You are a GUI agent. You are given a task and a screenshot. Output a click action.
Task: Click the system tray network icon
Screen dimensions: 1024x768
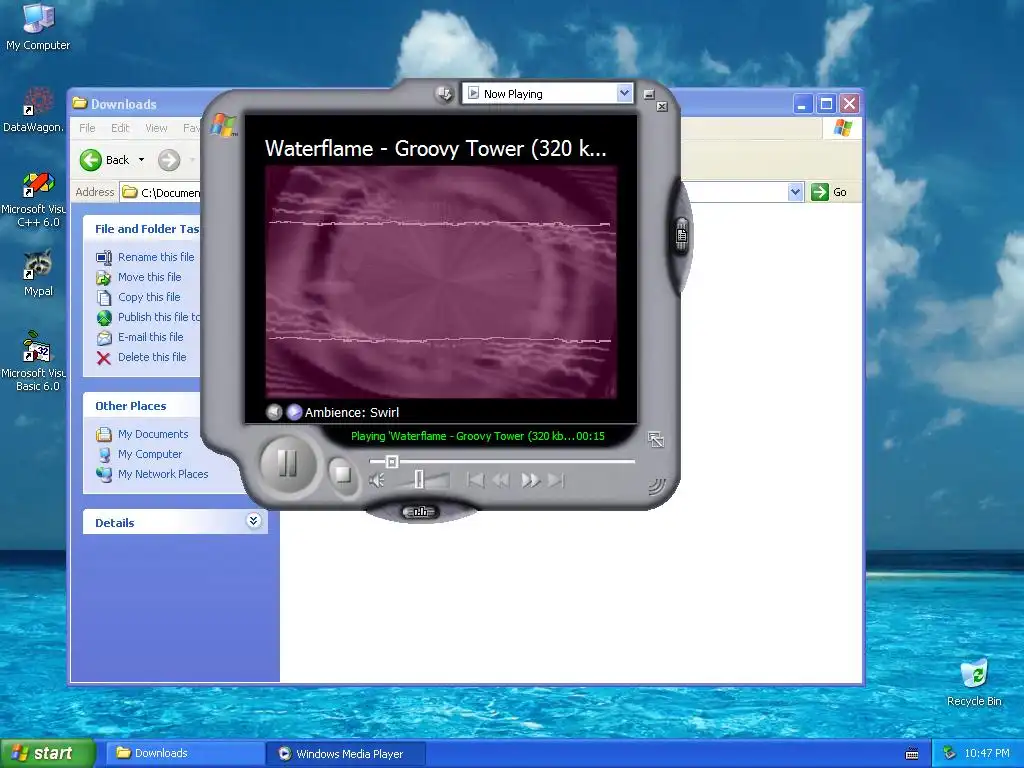coord(949,754)
